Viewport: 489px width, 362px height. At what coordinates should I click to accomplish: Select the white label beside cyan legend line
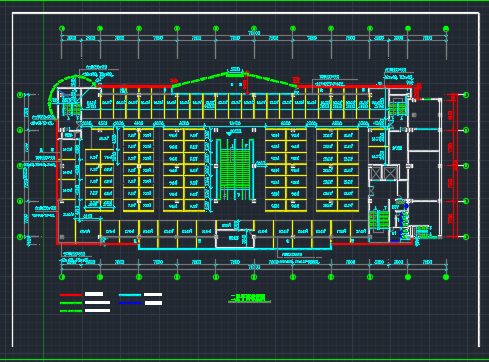(x=153, y=295)
